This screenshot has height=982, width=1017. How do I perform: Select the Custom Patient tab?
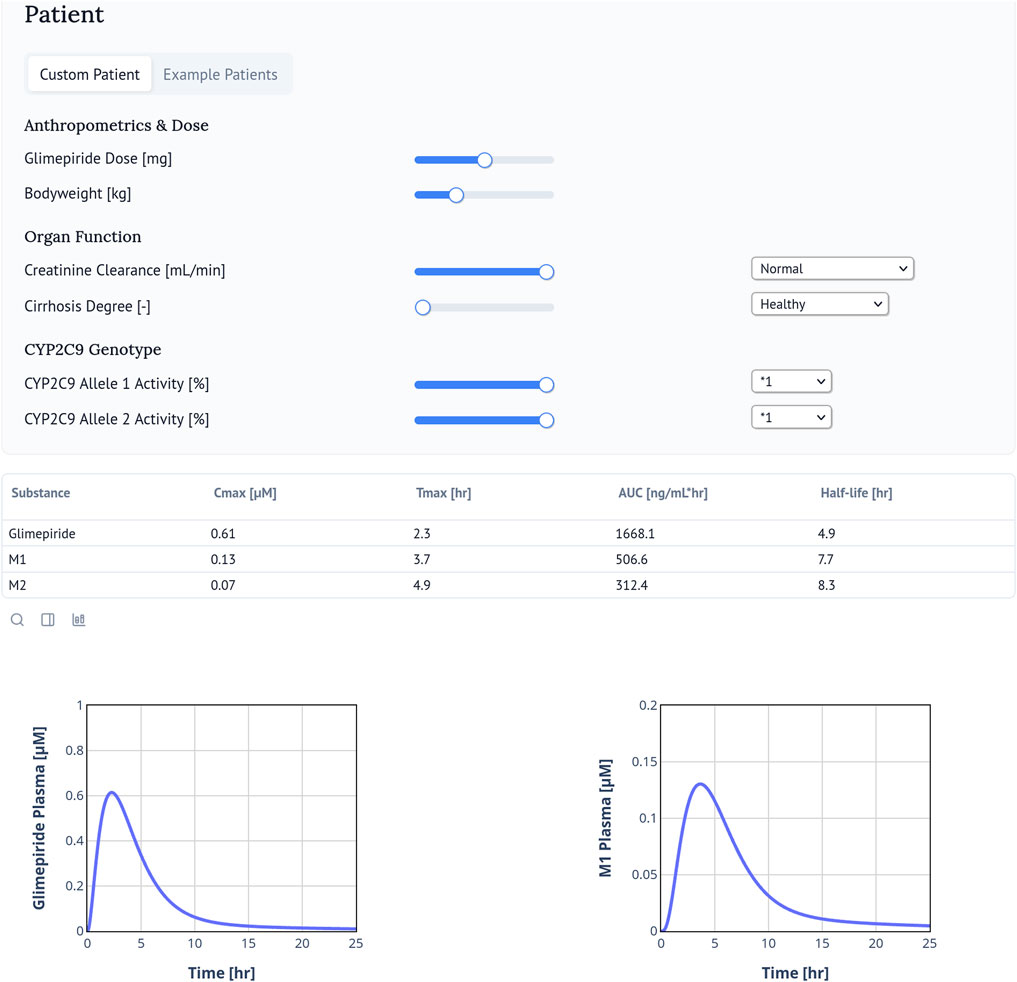point(90,74)
